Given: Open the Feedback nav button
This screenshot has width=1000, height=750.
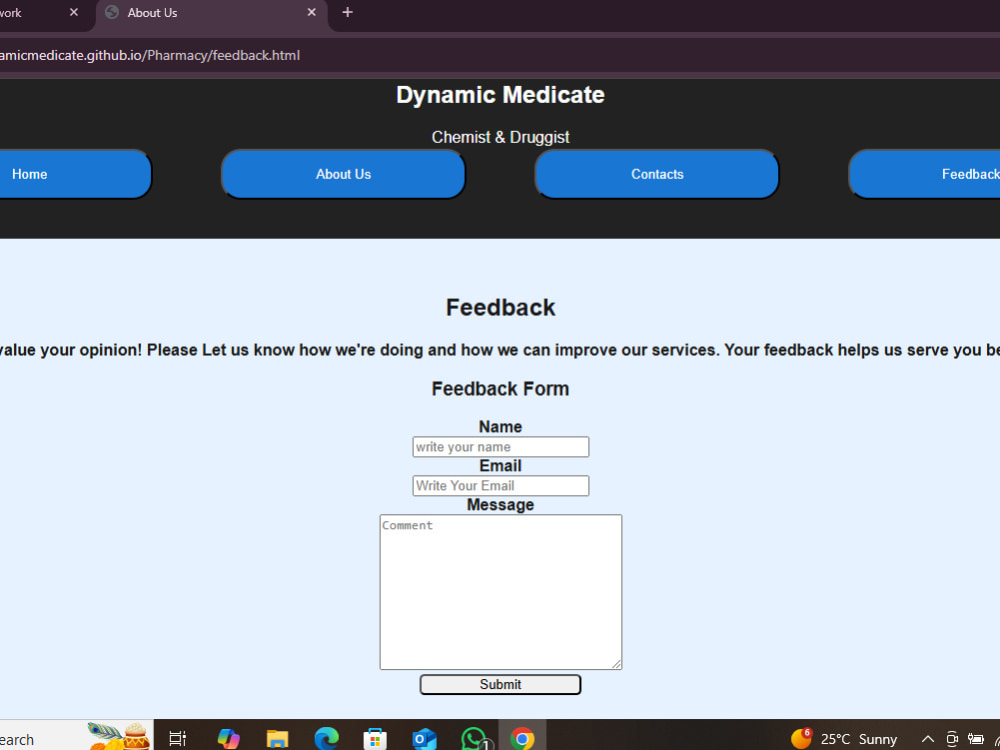Looking at the screenshot, I should [925, 174].
